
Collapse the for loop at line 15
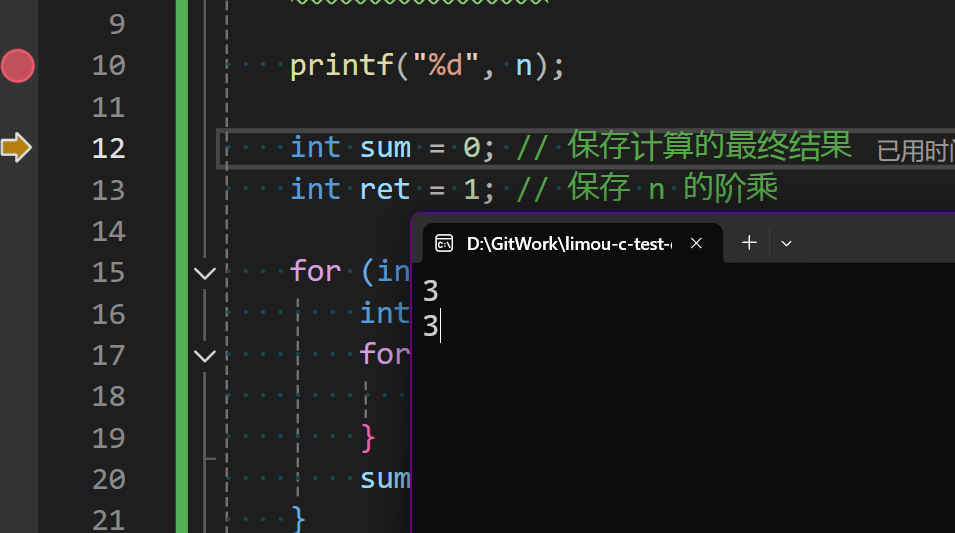pos(205,272)
